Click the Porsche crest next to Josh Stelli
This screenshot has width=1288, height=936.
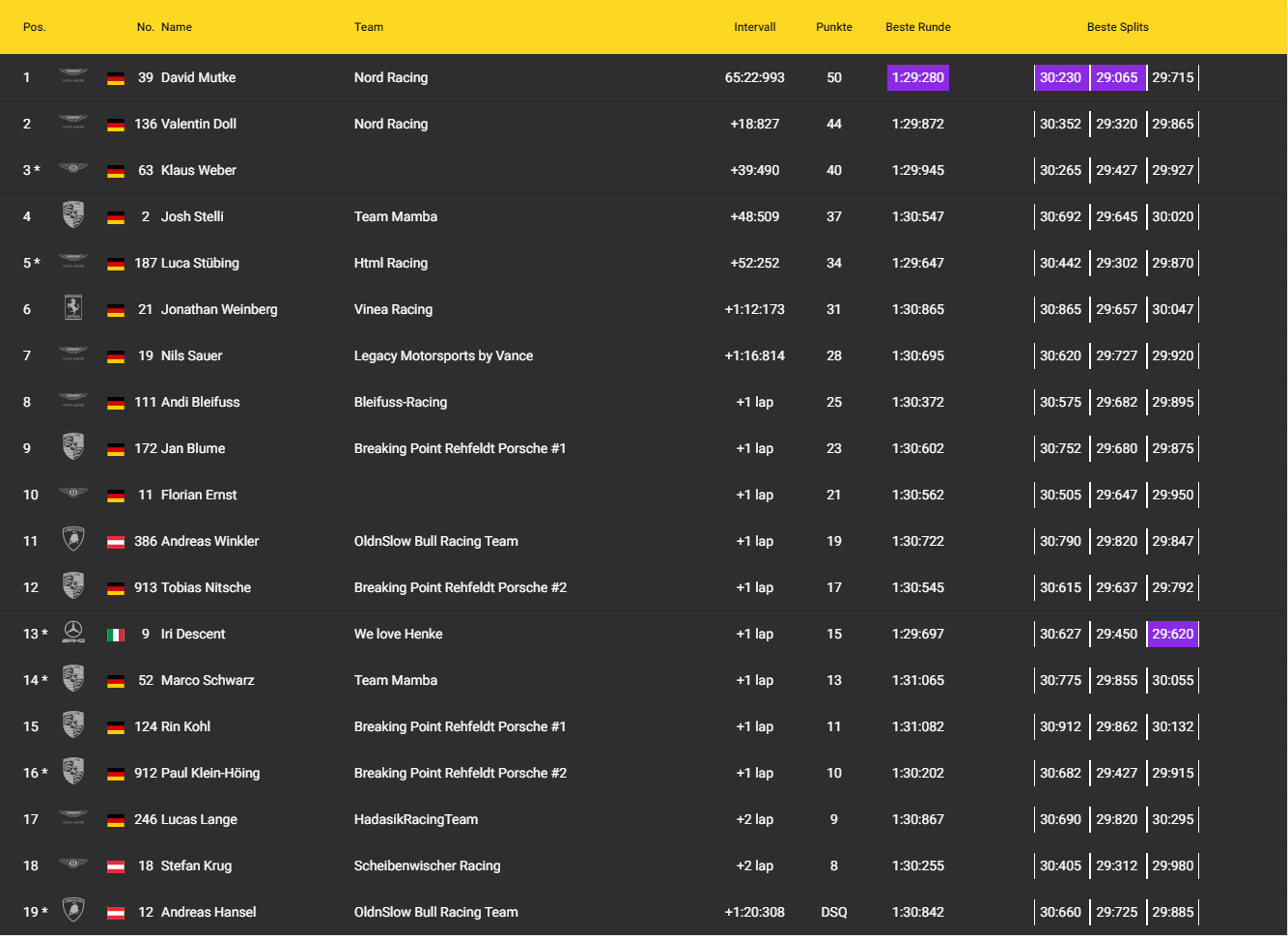73,215
